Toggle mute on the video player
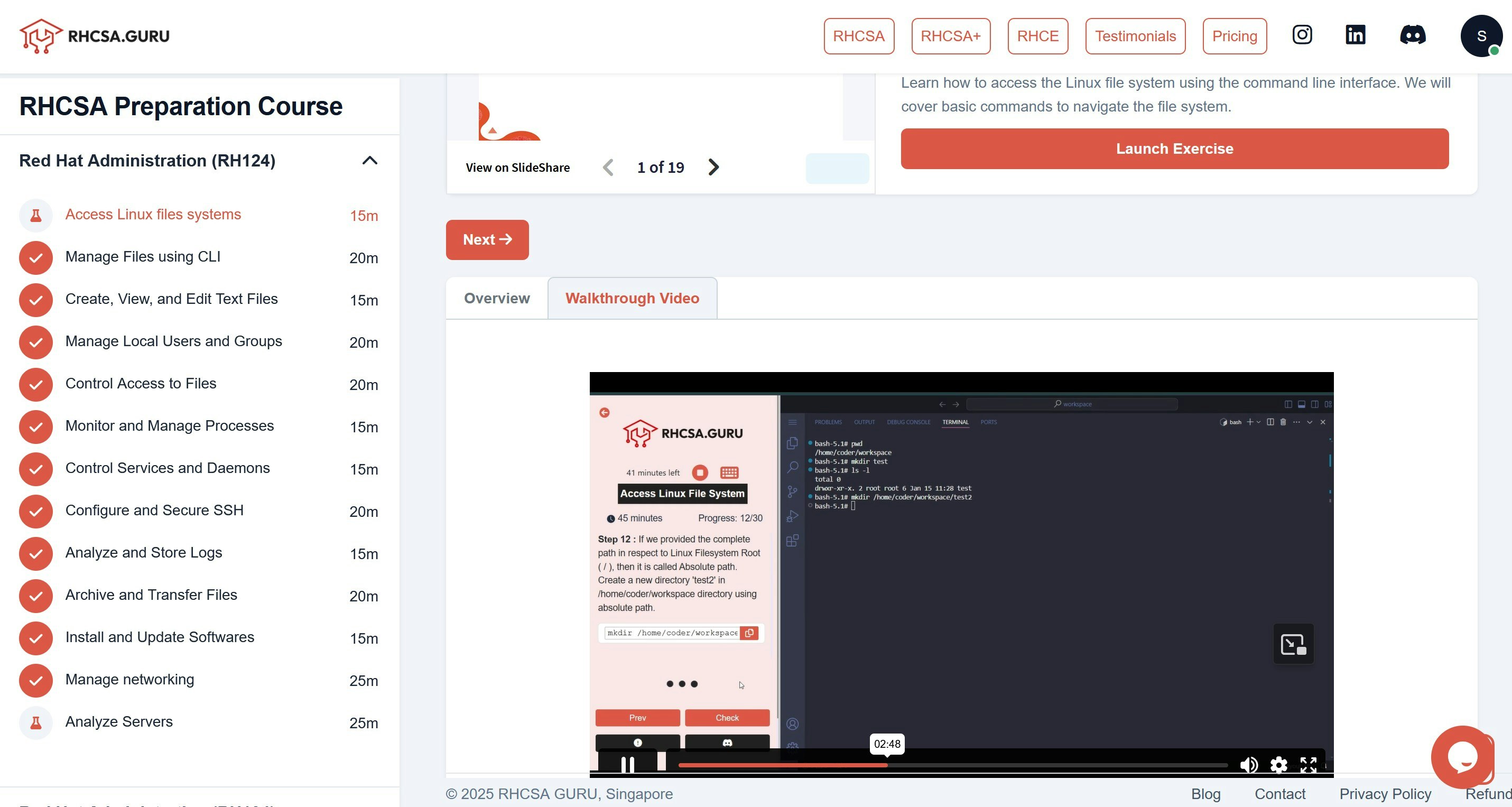Screen dimensions: 1512x807 [1249, 762]
